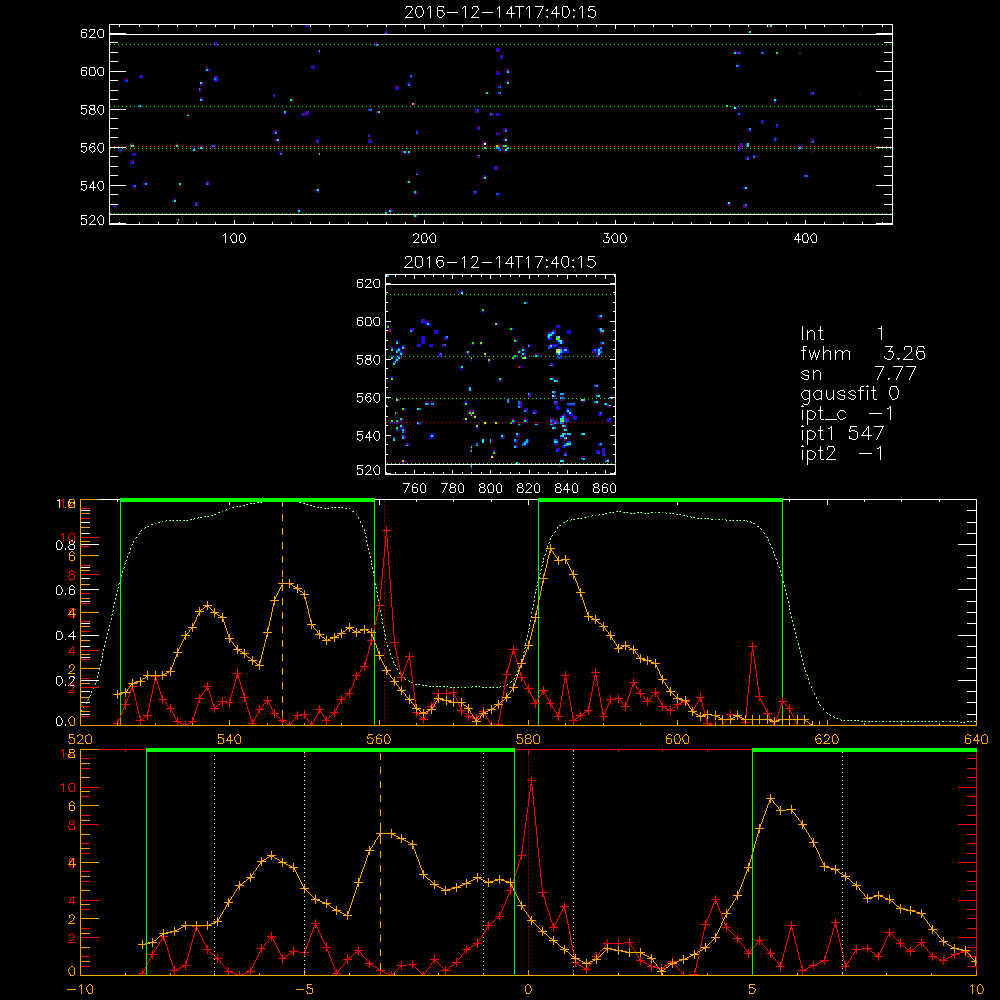Click orange x-axis label 540 on the profile plot

(x=229, y=739)
